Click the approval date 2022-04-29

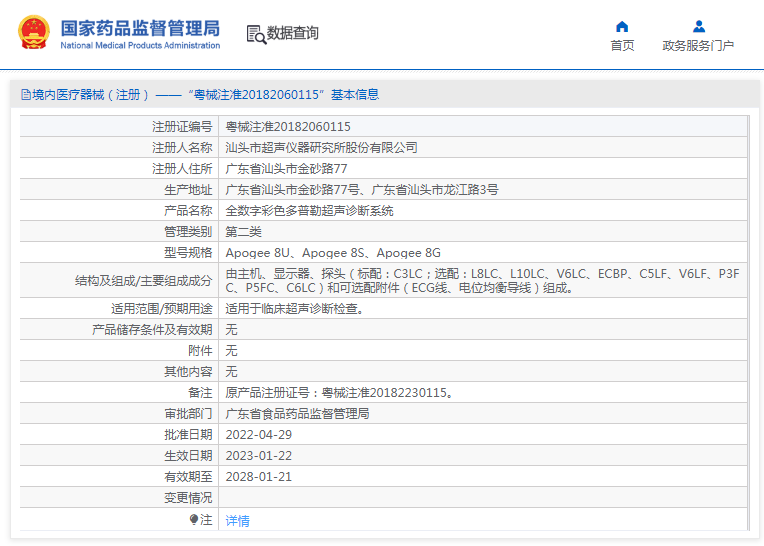coord(259,435)
